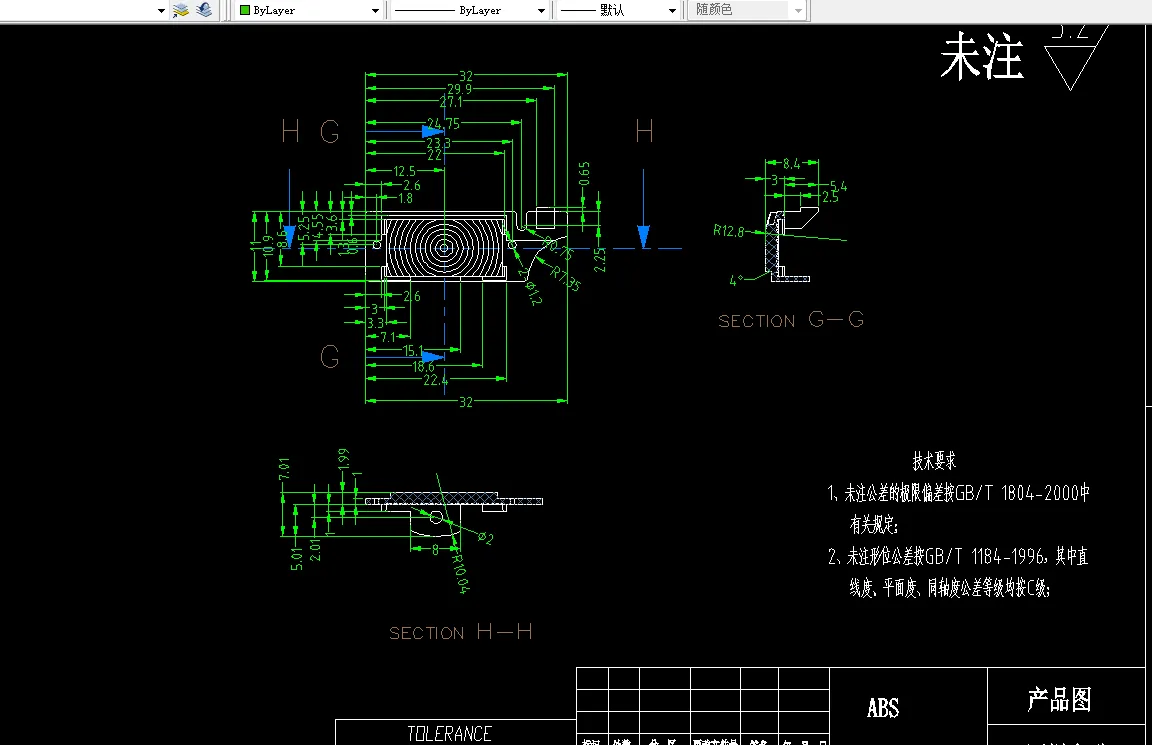Select the SECTION H-H label
The width and height of the screenshot is (1152, 745).
(x=461, y=632)
